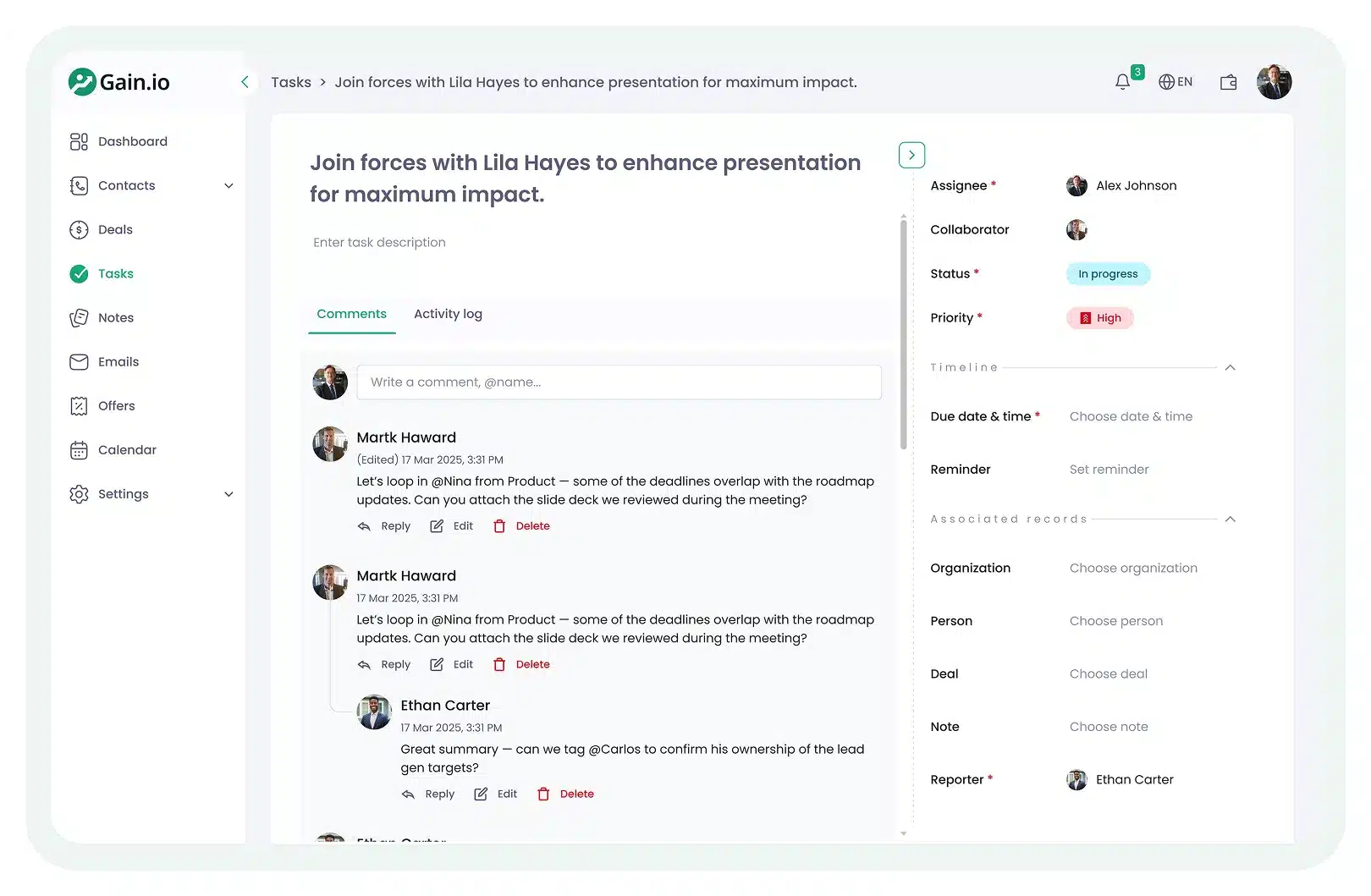This screenshot has width=1371, height=896.
Task: Change the In progress status badge
Action: tap(1107, 273)
